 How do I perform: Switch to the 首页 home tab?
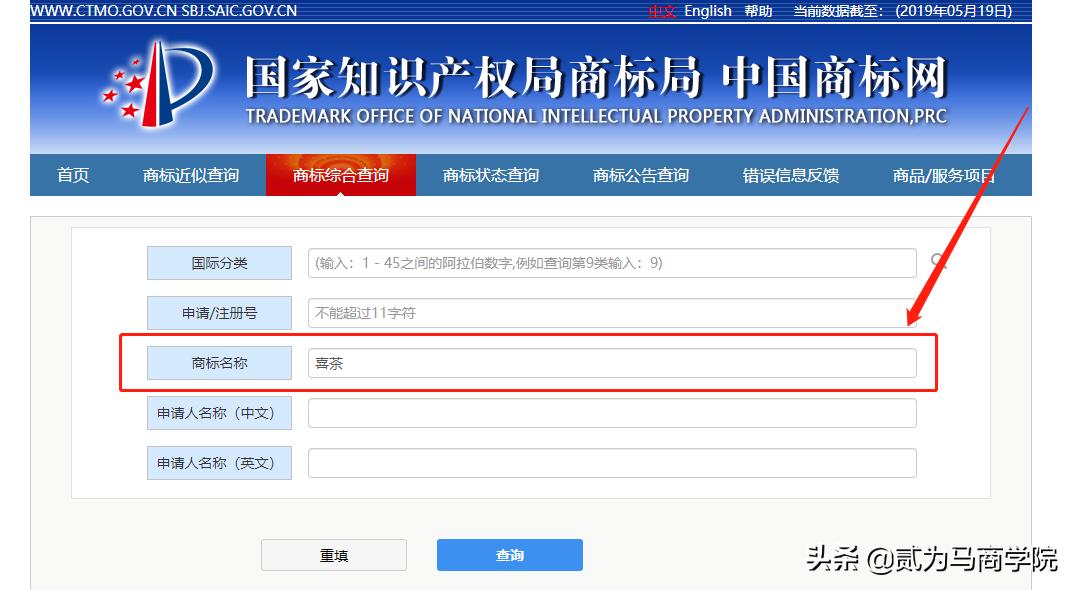[x=70, y=174]
